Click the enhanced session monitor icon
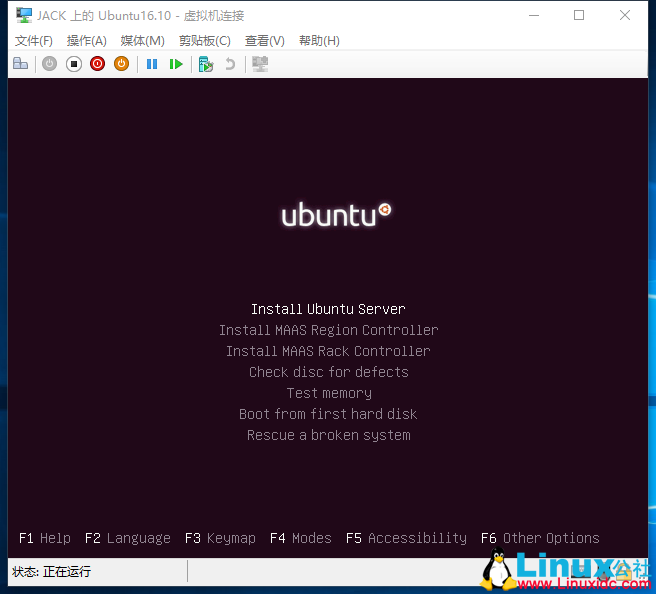 click(x=260, y=64)
